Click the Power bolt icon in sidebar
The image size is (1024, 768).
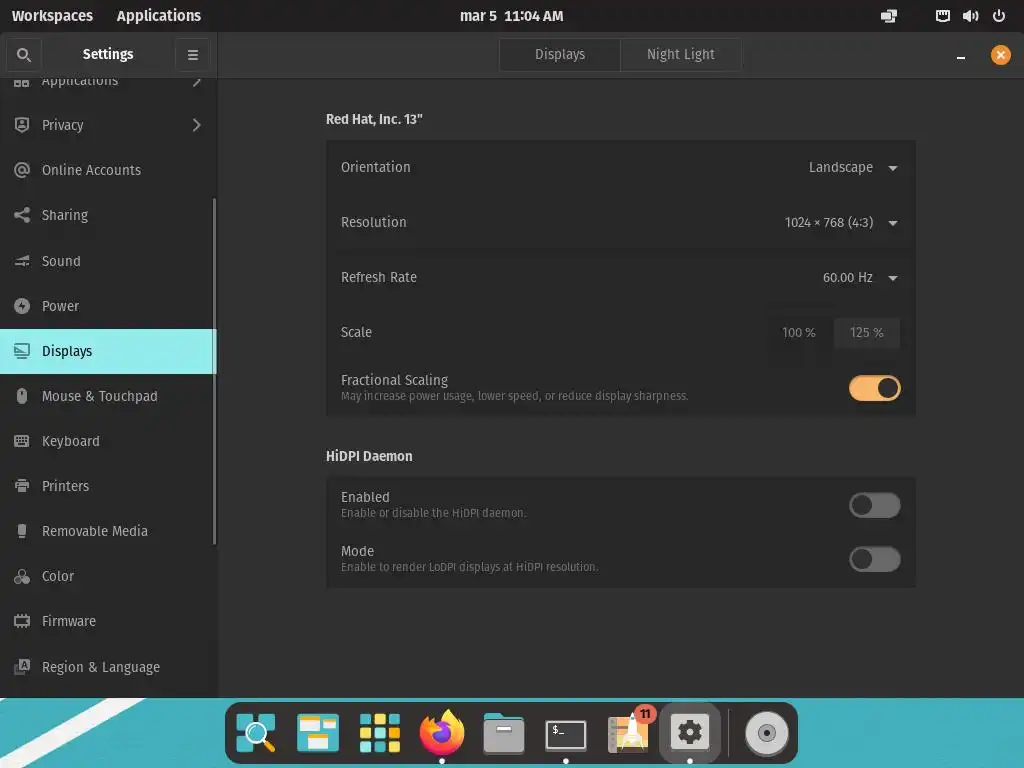(22, 306)
